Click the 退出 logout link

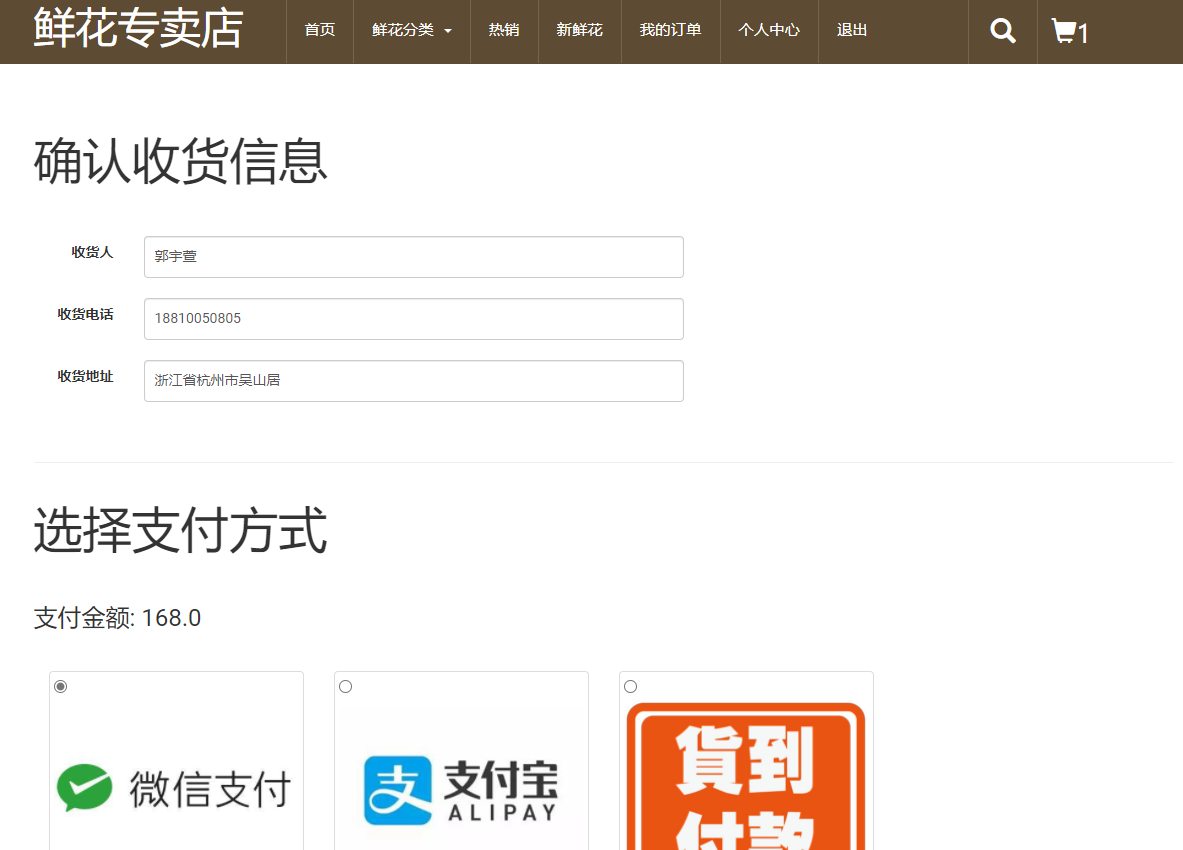pos(851,30)
